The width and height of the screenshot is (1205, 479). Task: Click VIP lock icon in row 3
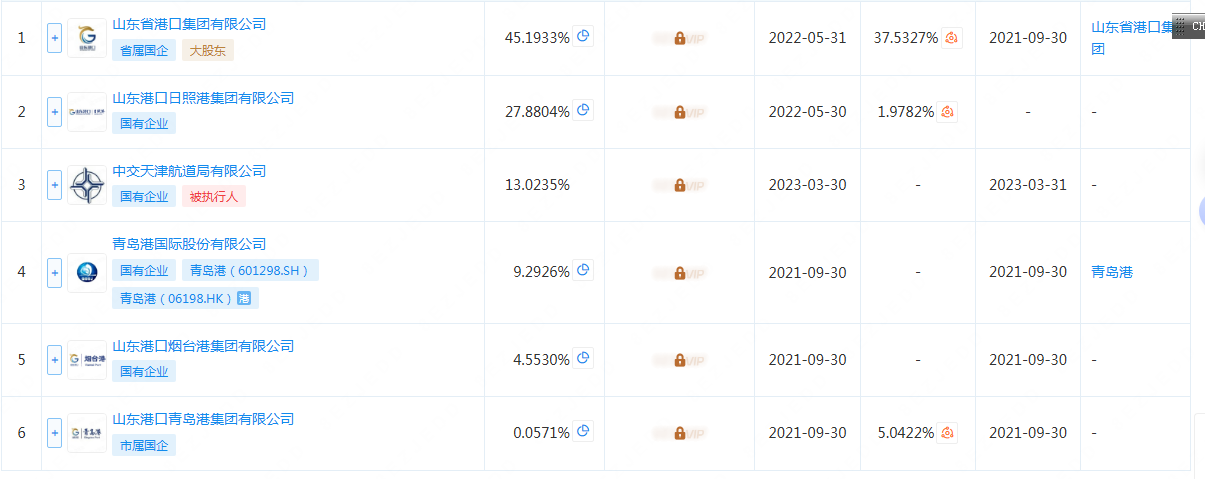point(680,185)
